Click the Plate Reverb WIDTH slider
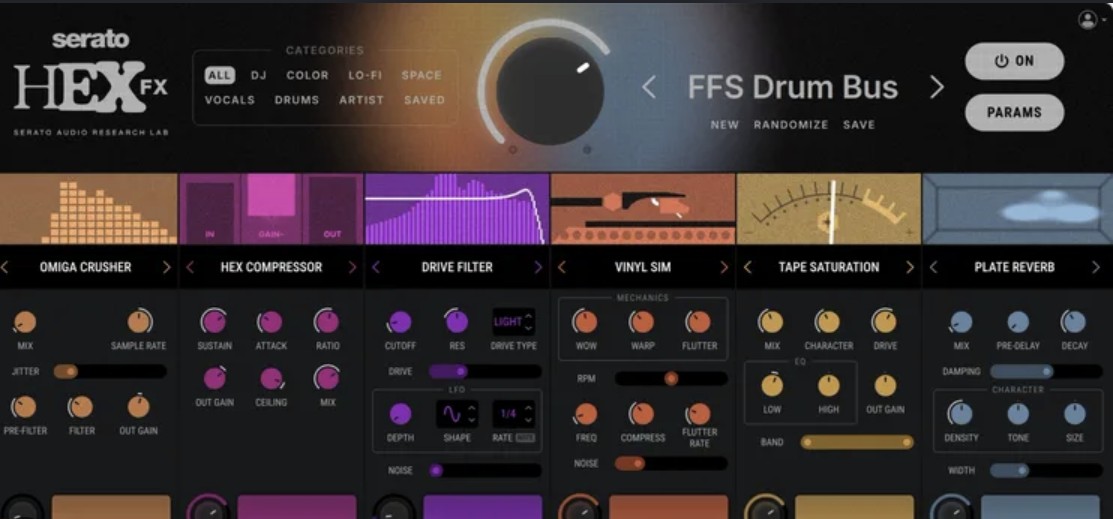Image resolution: width=1113 pixels, height=519 pixels. point(1046,470)
